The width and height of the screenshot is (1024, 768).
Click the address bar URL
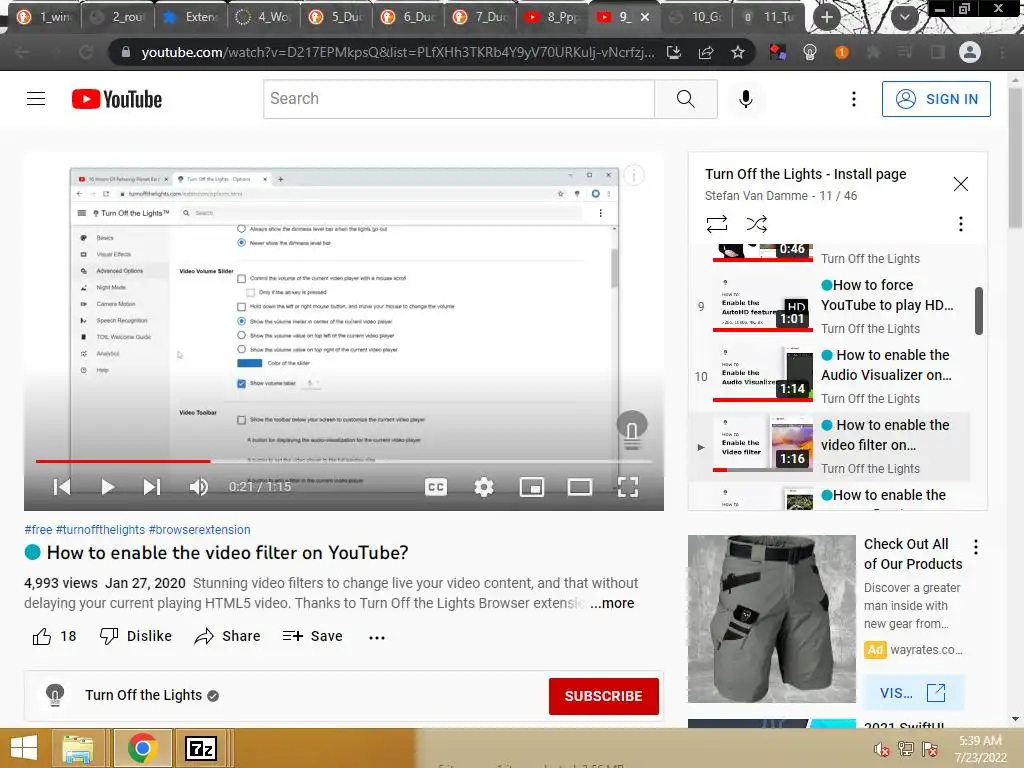397,52
